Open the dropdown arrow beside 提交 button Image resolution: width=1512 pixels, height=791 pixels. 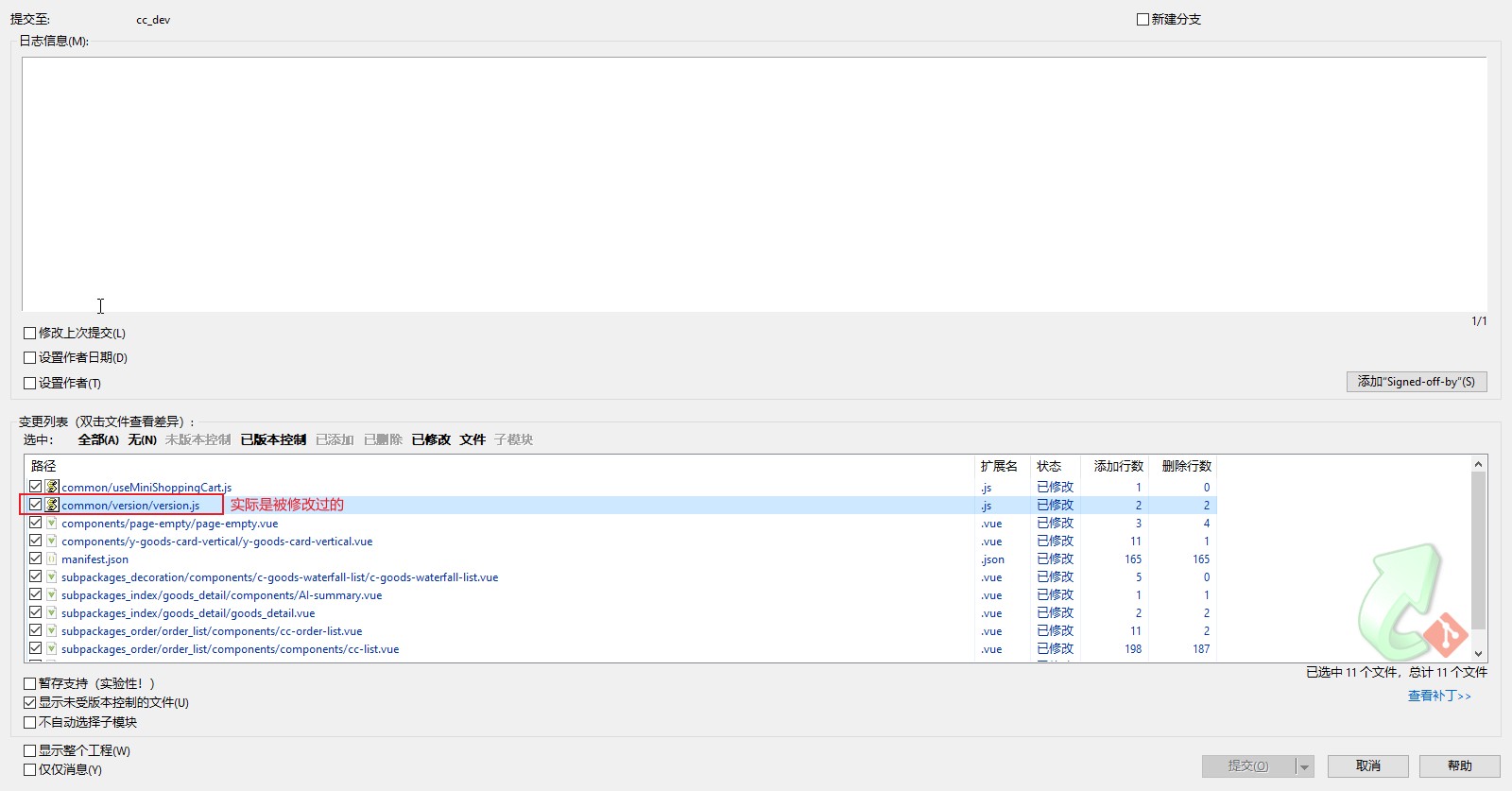point(1304,766)
